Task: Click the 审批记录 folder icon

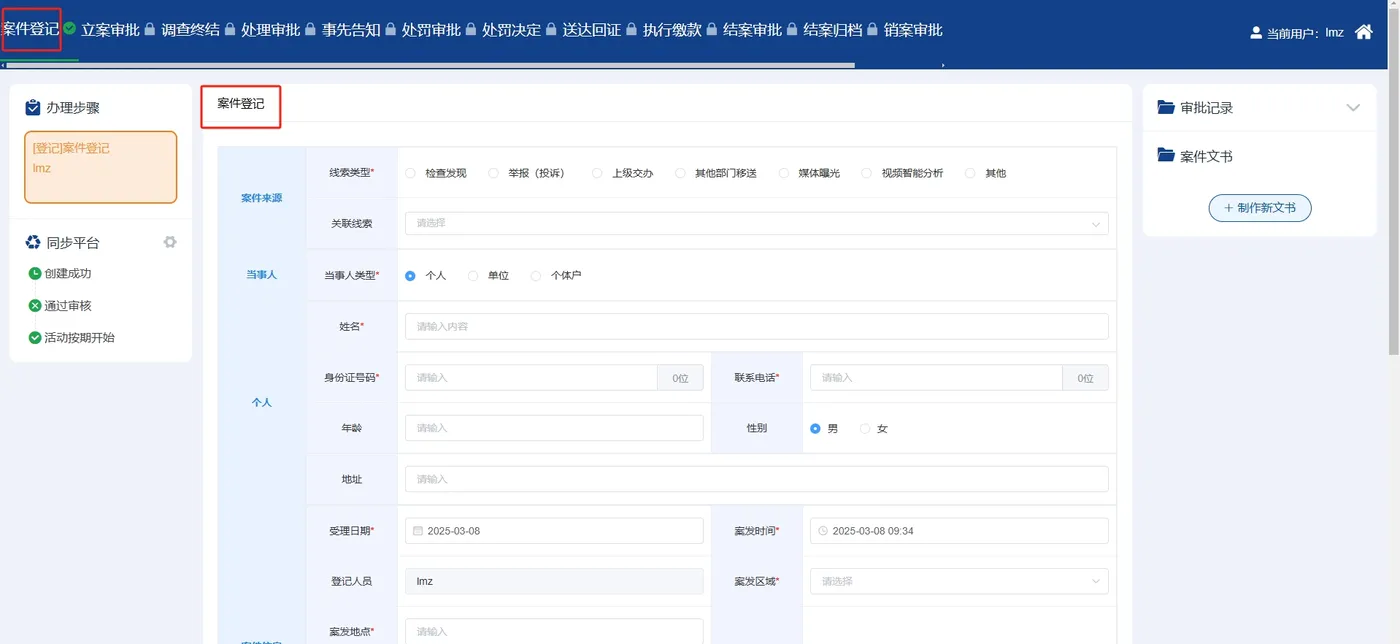Action: point(1165,107)
